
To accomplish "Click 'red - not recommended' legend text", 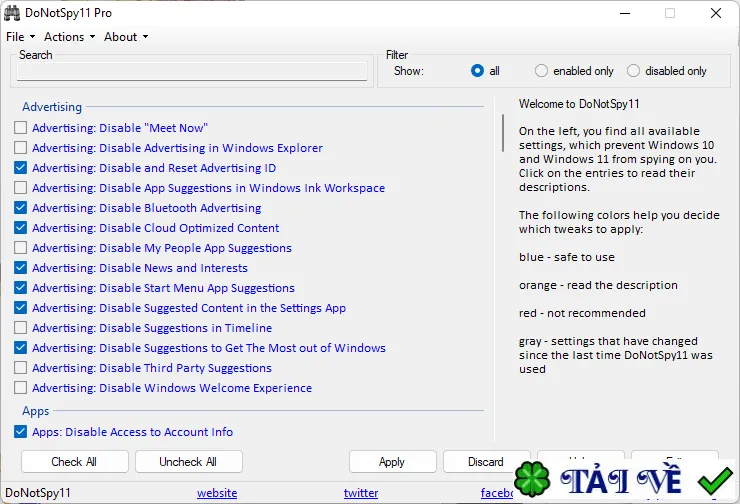I will click(582, 313).
